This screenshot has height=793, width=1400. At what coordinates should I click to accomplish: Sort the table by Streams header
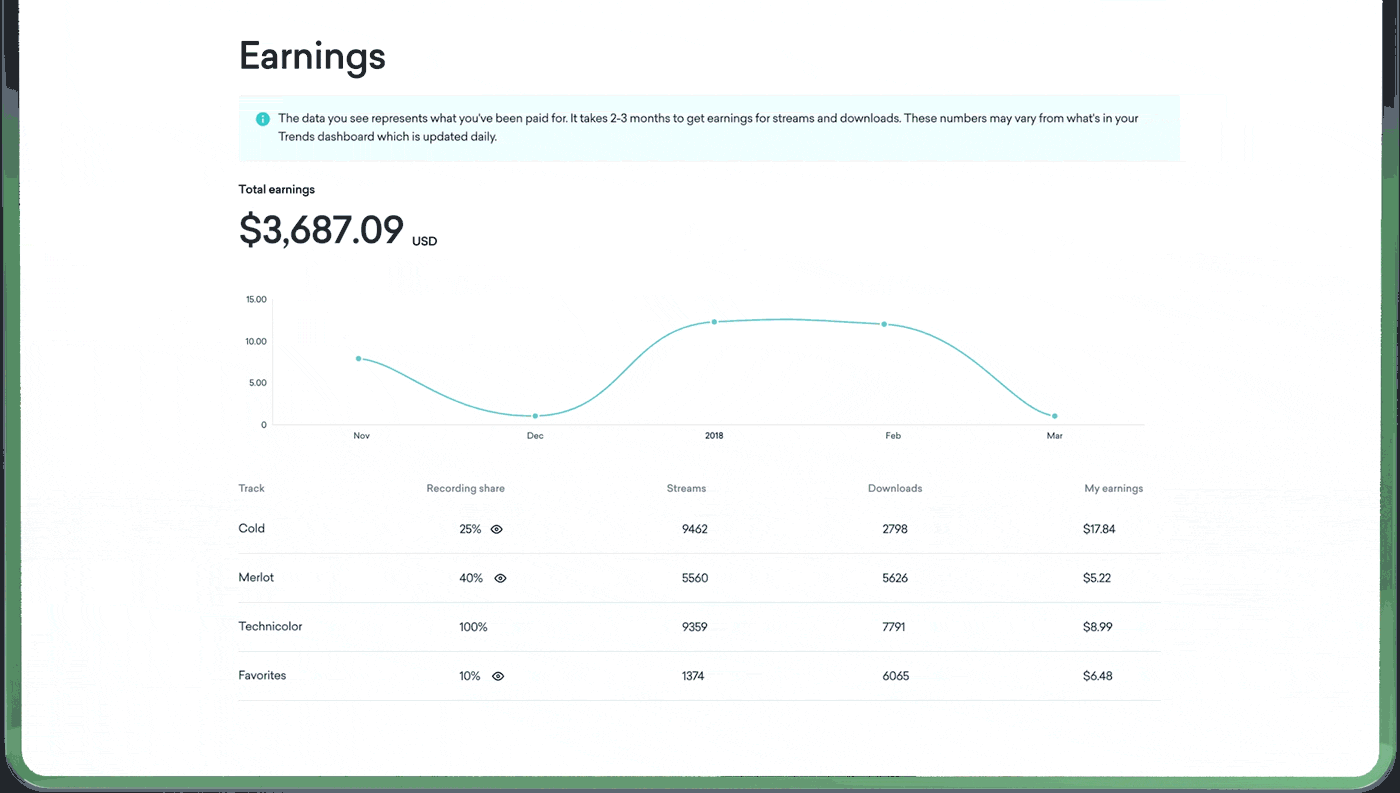[x=686, y=489]
